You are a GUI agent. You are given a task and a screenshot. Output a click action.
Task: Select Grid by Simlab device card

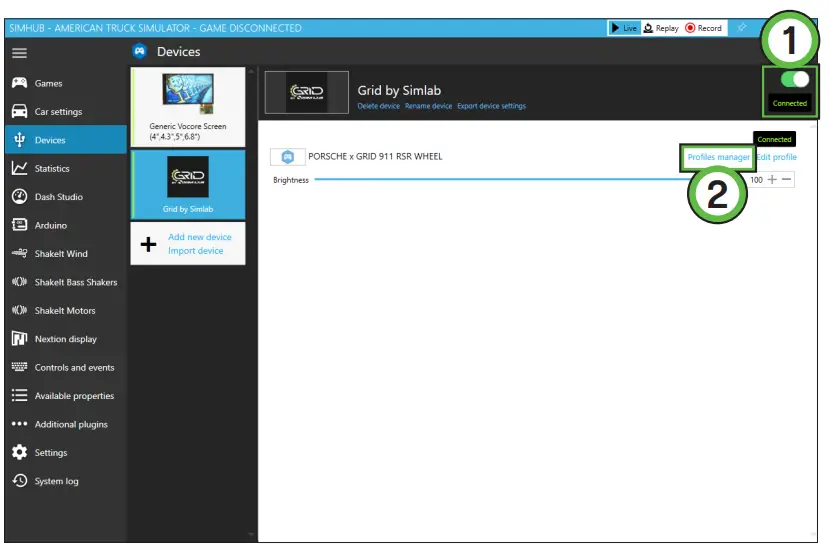[x=188, y=185]
